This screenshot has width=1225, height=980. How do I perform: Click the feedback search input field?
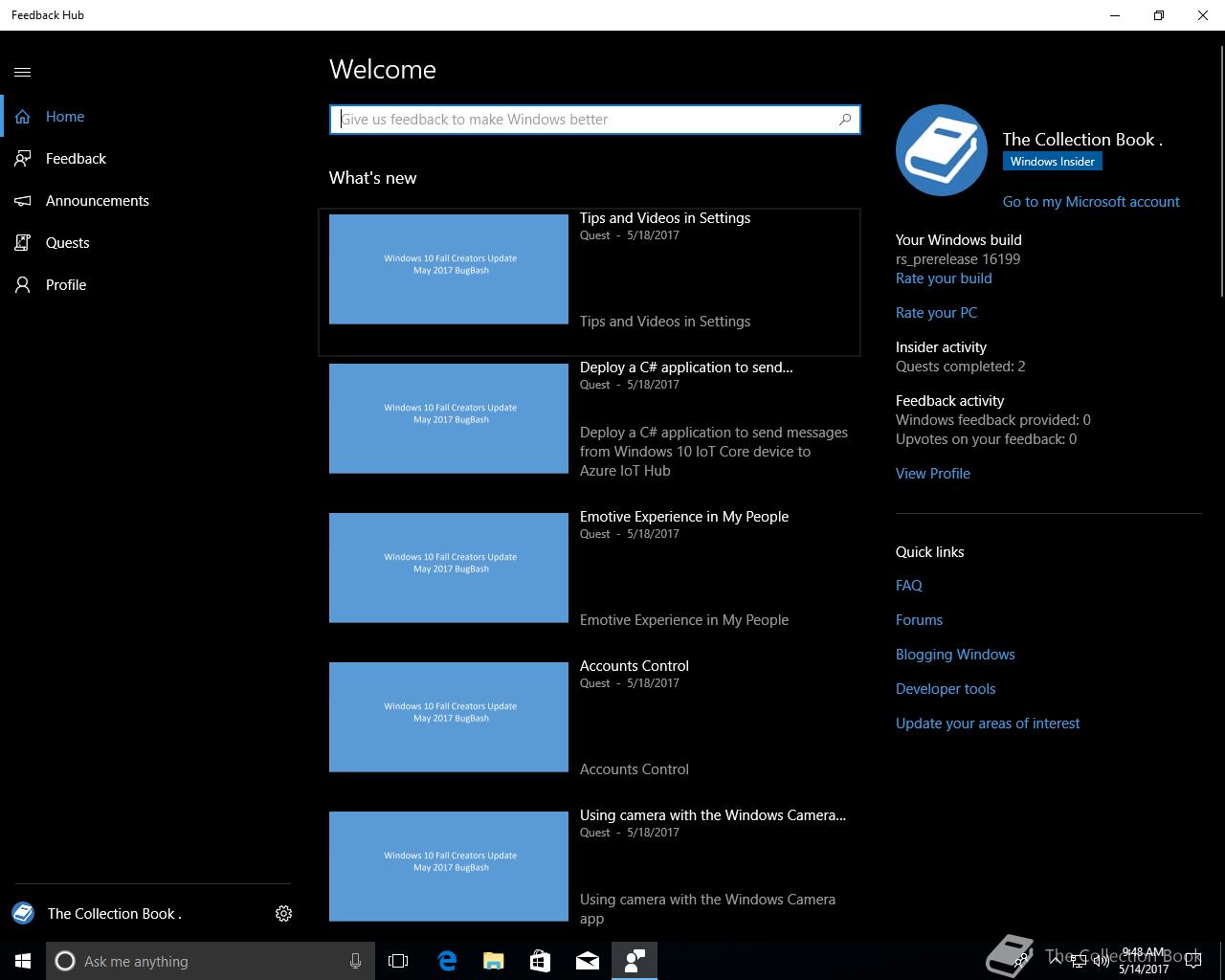(595, 120)
